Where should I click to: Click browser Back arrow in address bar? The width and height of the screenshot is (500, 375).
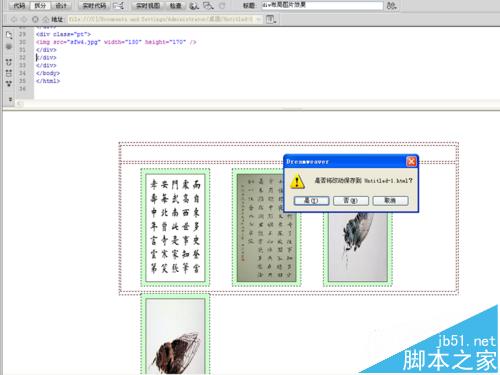[13, 19]
